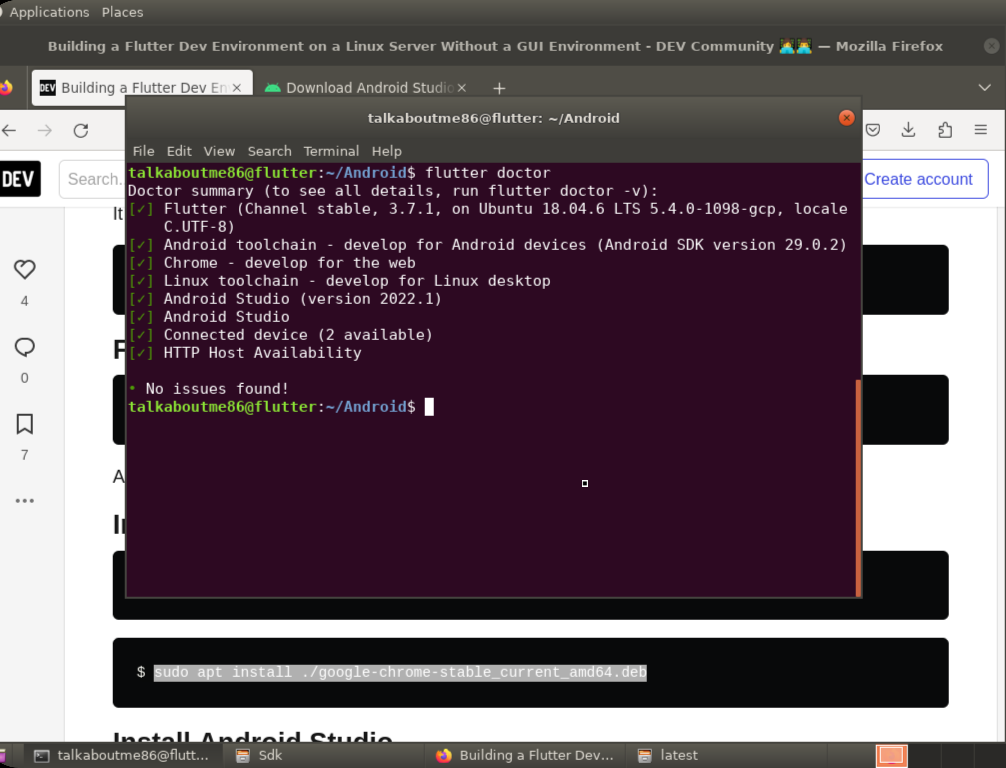This screenshot has width=1006, height=768.
Task: Click the Firefox forward arrow
Action: [x=45, y=131]
